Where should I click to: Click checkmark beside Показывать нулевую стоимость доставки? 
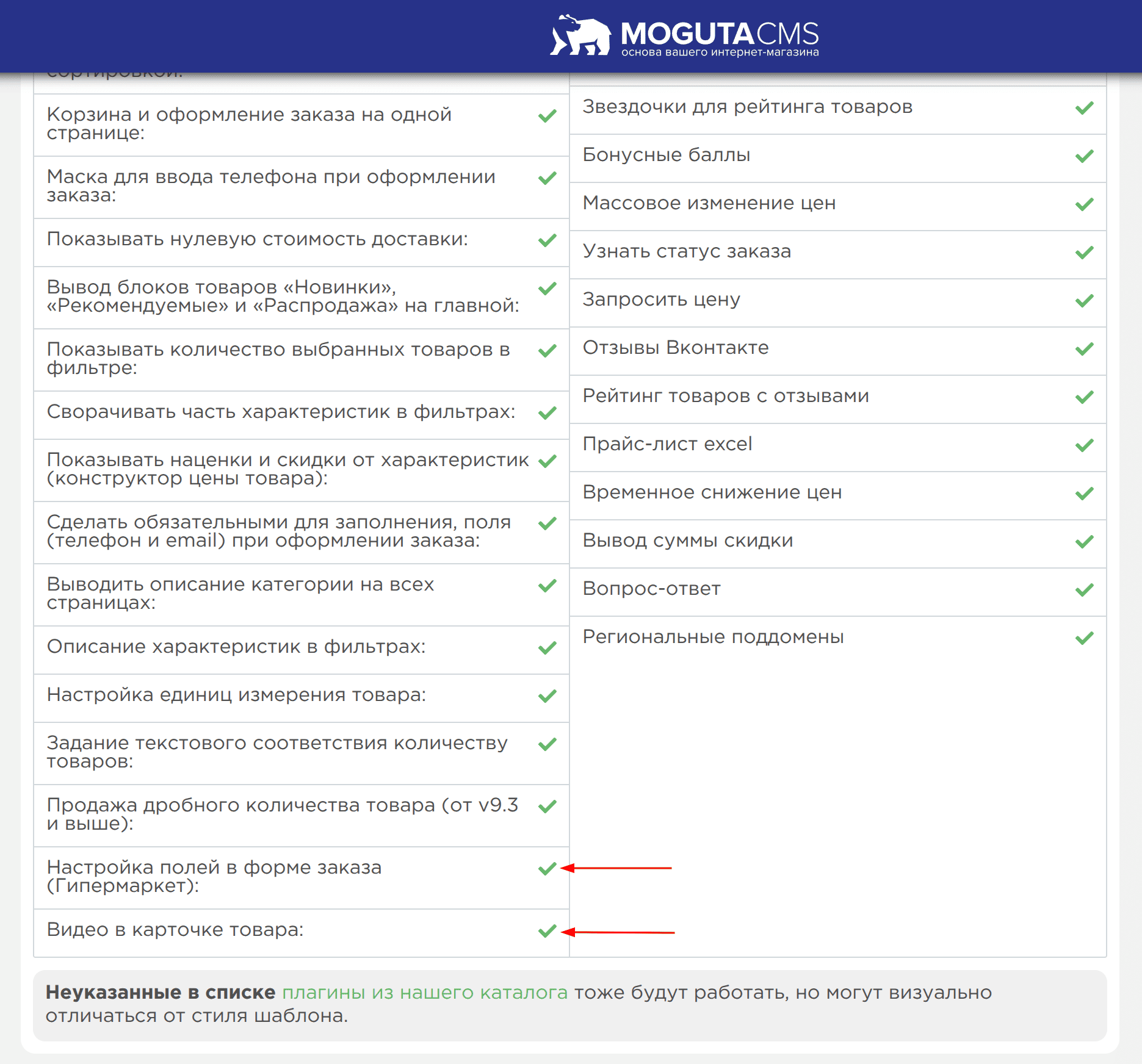(548, 240)
